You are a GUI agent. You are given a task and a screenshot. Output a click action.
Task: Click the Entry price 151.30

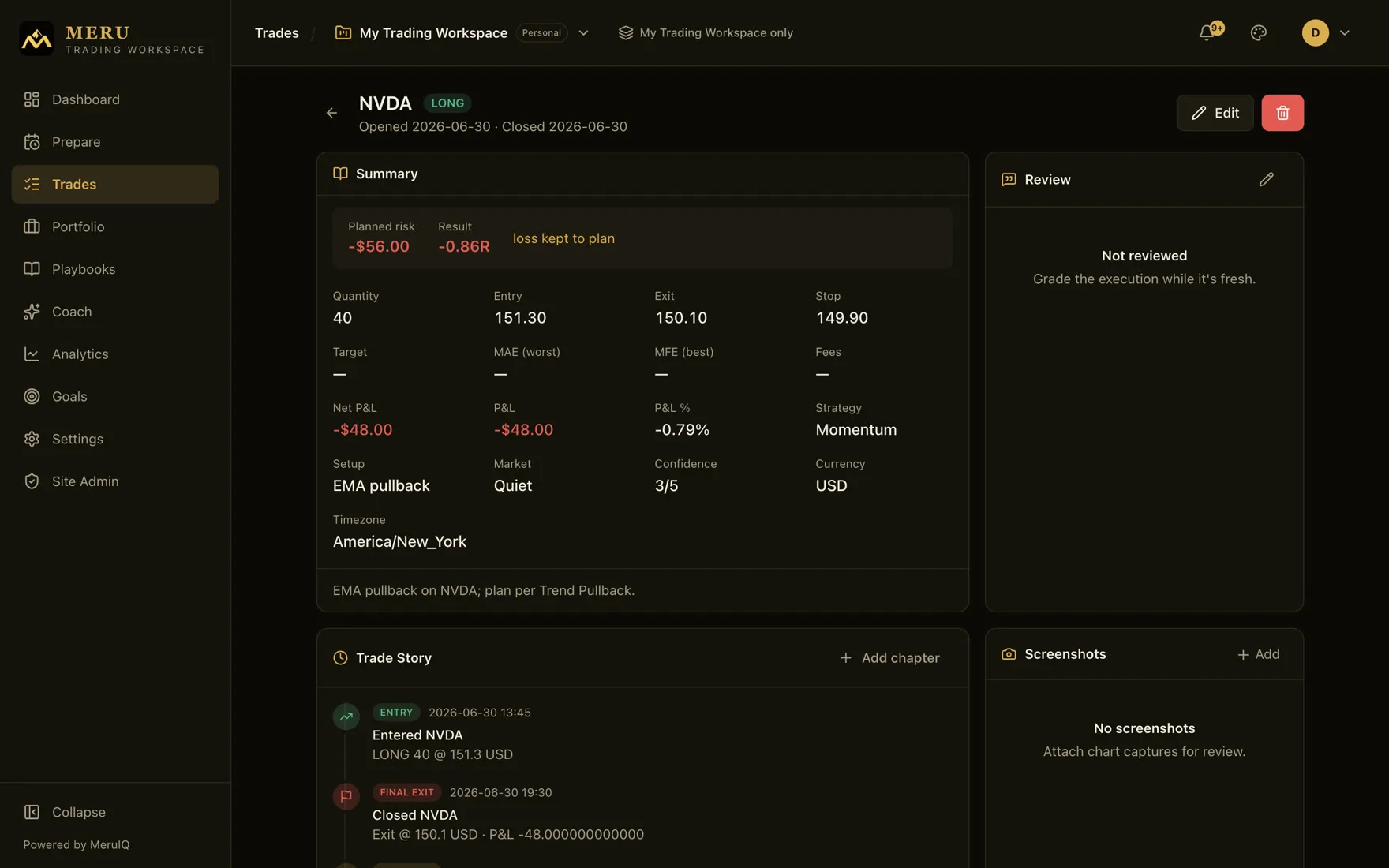[x=520, y=318]
